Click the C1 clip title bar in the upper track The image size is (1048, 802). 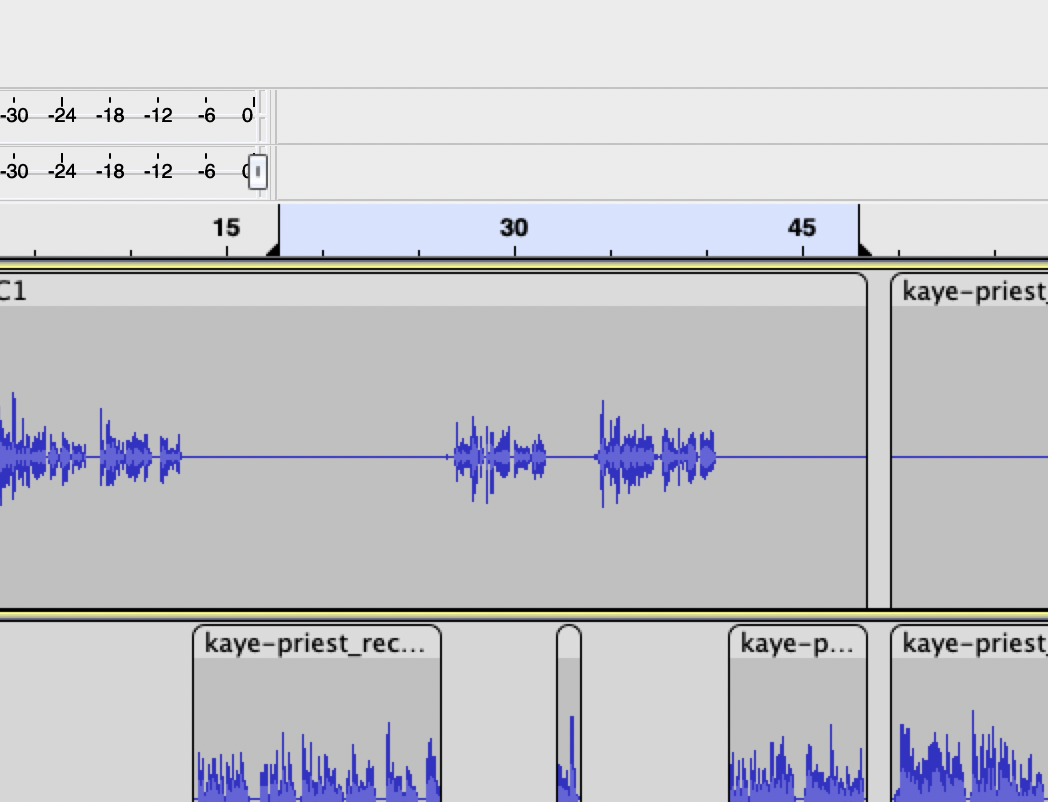coord(432,291)
